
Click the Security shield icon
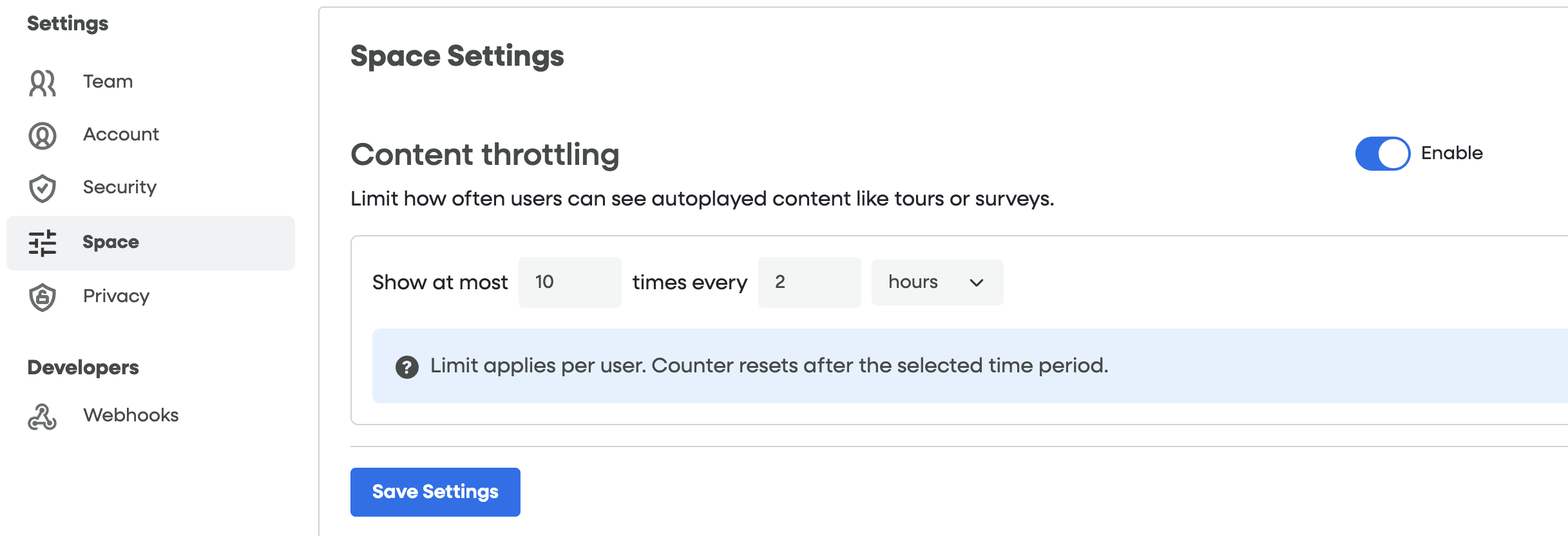point(43,188)
